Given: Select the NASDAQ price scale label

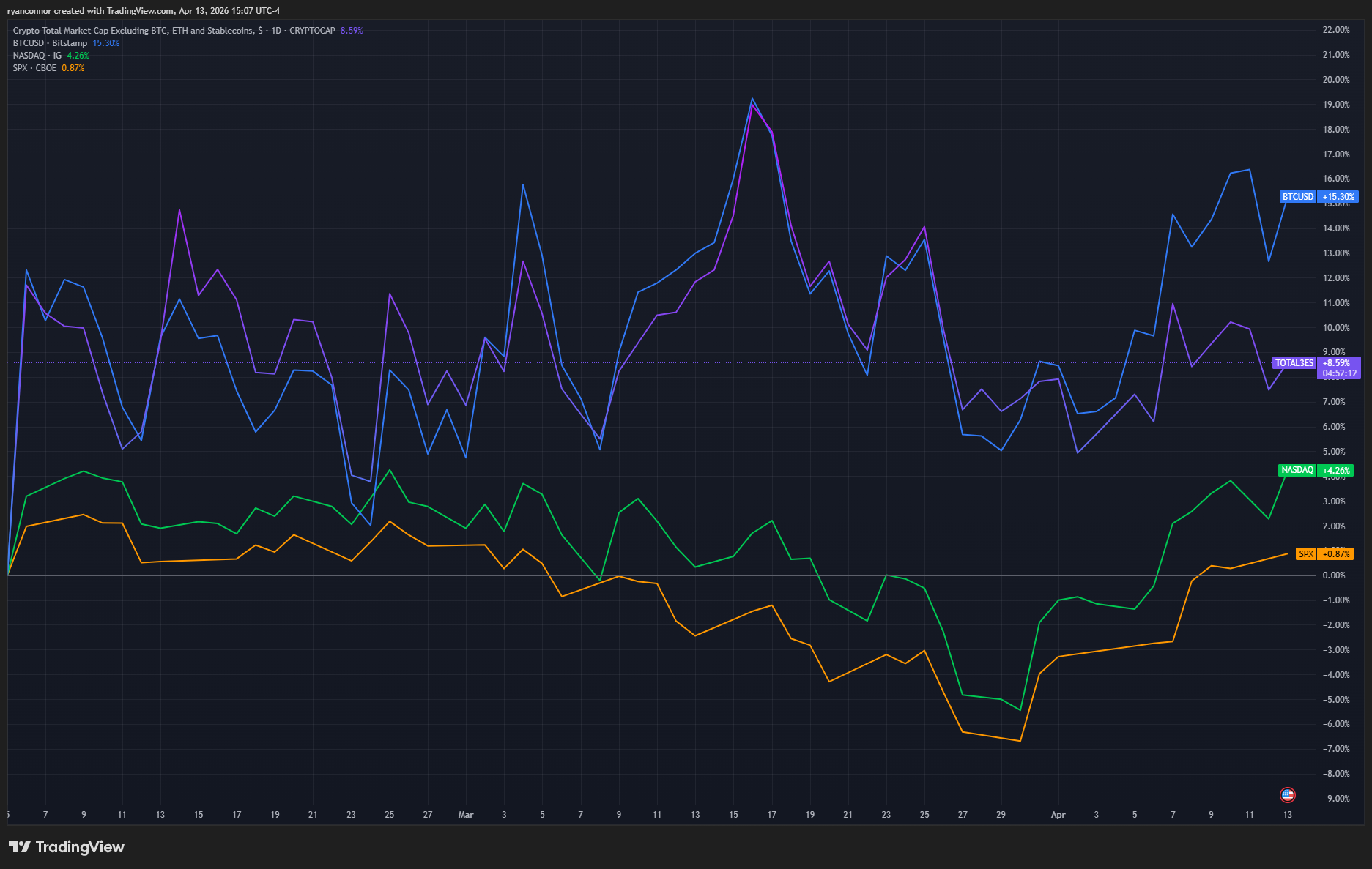Looking at the screenshot, I should pos(1297,470).
